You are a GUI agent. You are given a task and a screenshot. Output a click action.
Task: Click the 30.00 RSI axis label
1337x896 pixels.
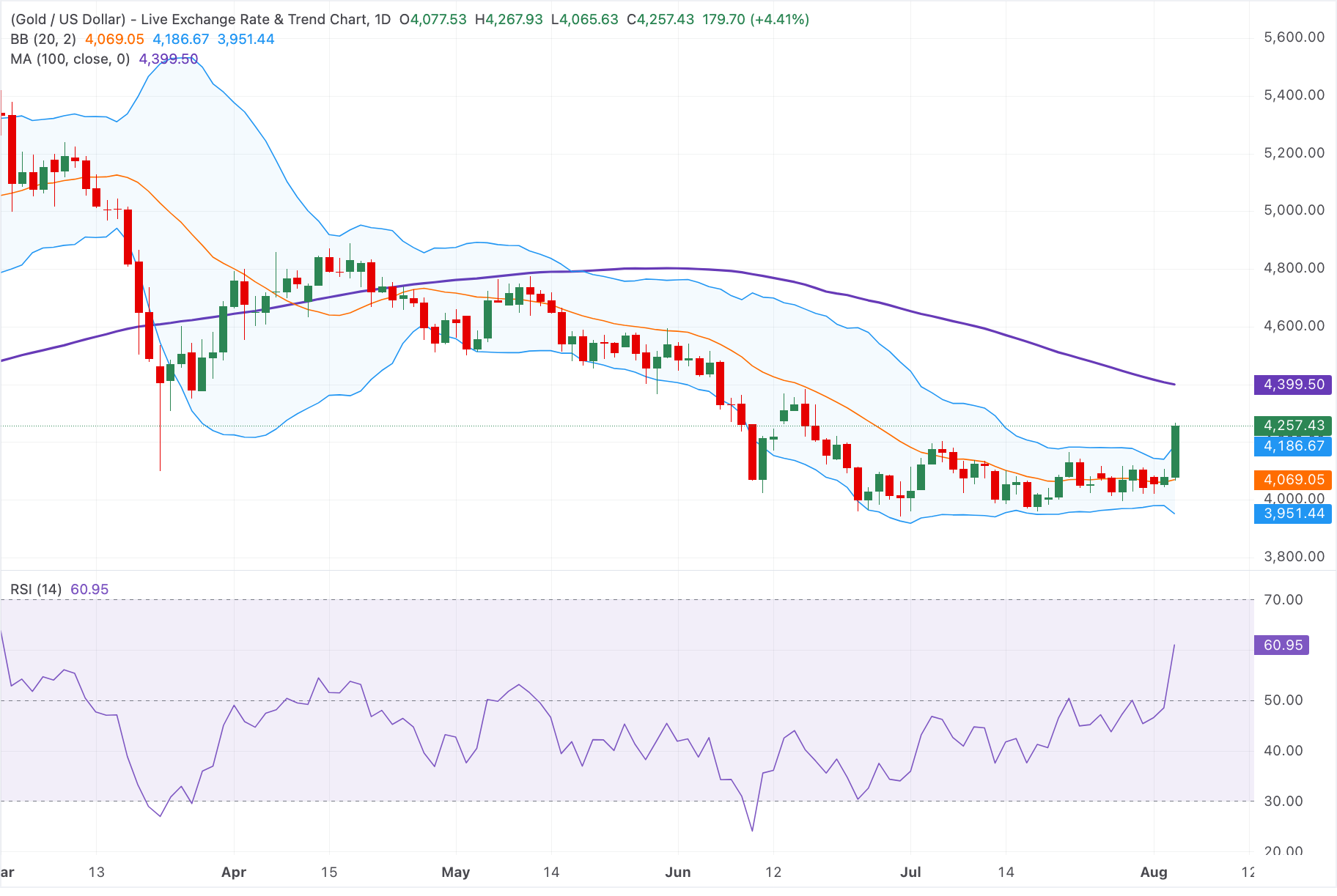(1283, 801)
